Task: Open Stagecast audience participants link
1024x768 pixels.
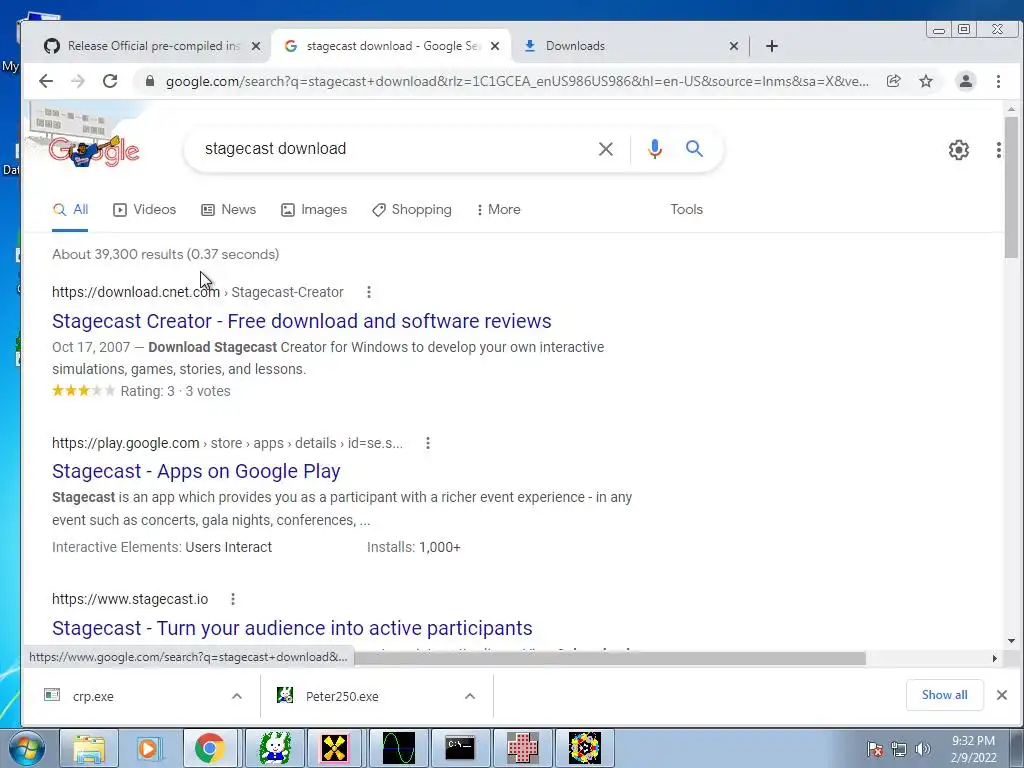Action: coord(292,628)
